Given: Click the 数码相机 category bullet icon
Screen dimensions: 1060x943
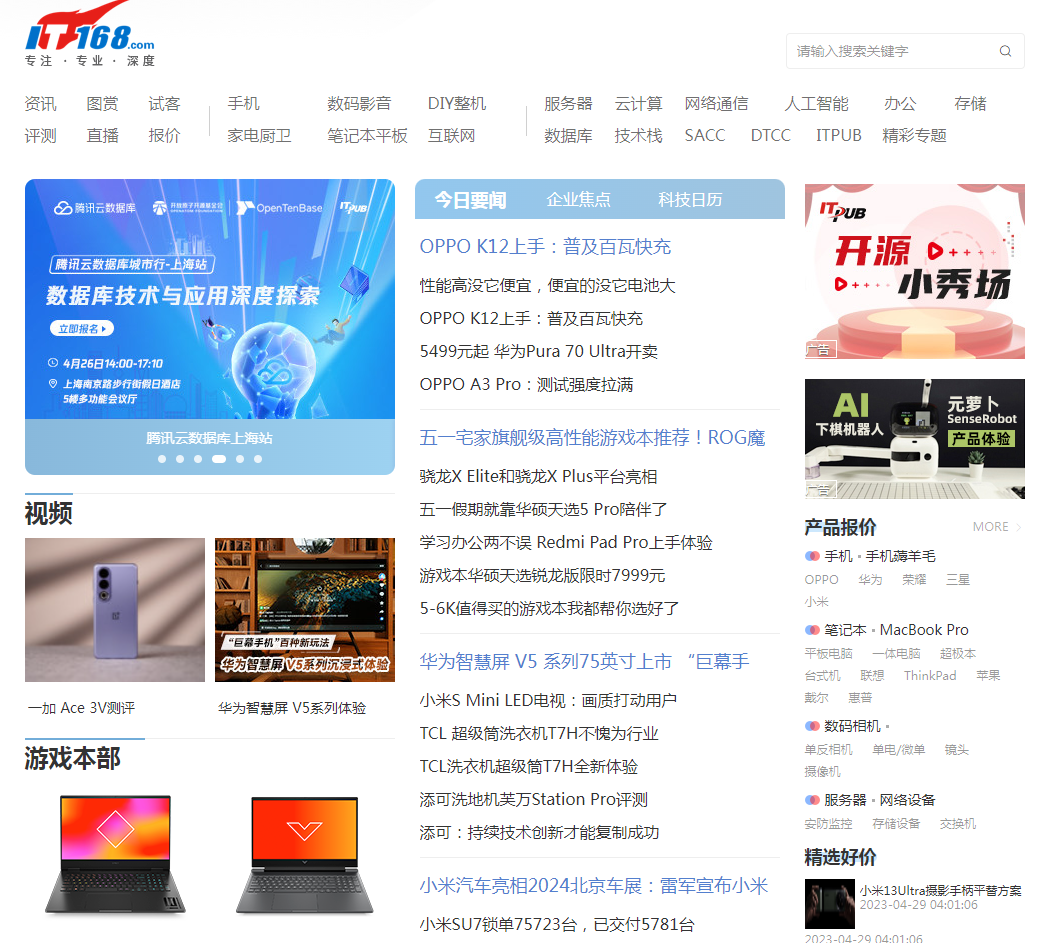Looking at the screenshot, I should [812, 726].
